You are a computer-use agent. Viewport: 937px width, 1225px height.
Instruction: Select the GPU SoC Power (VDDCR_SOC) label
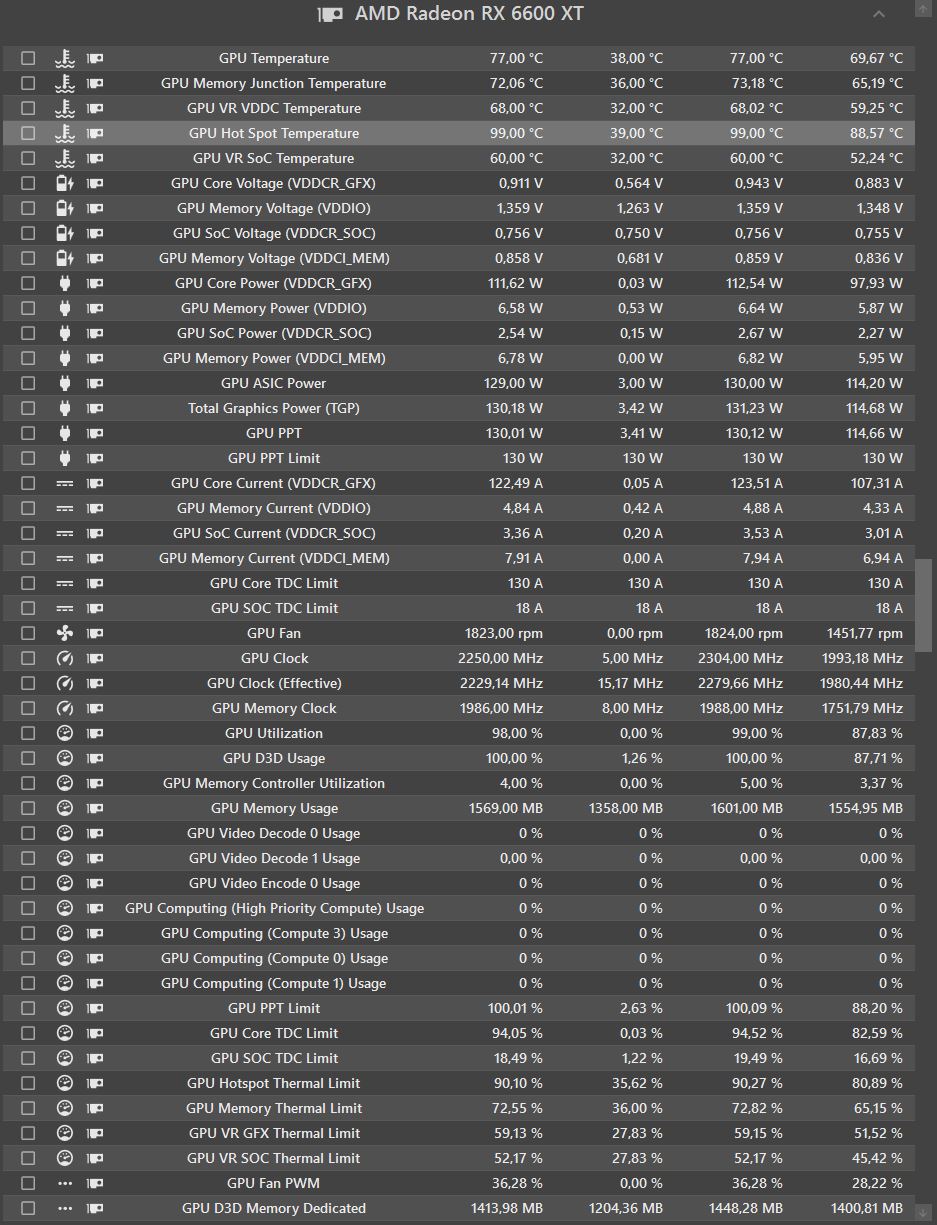(x=274, y=333)
